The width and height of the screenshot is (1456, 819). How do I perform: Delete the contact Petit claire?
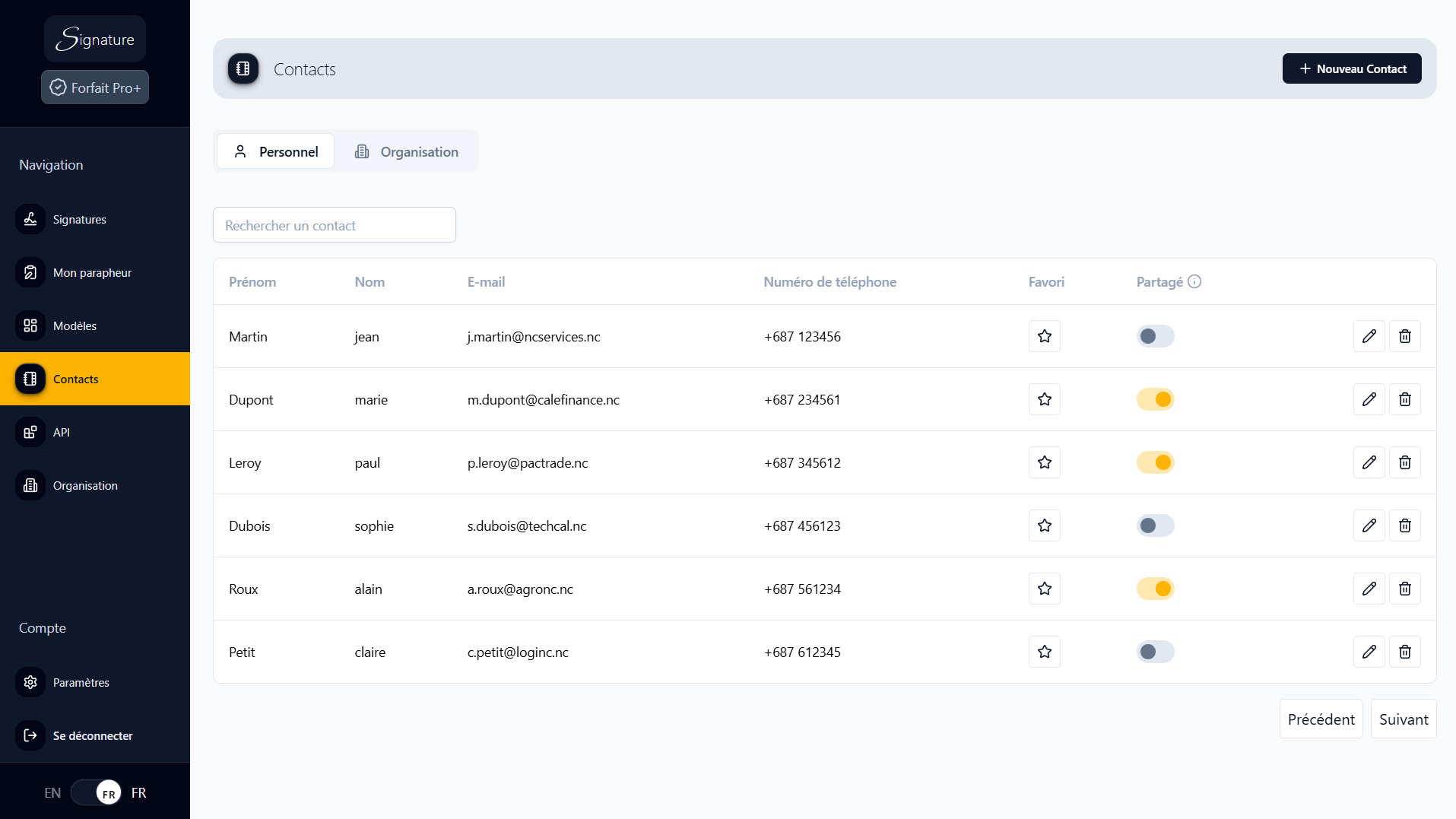[1405, 652]
